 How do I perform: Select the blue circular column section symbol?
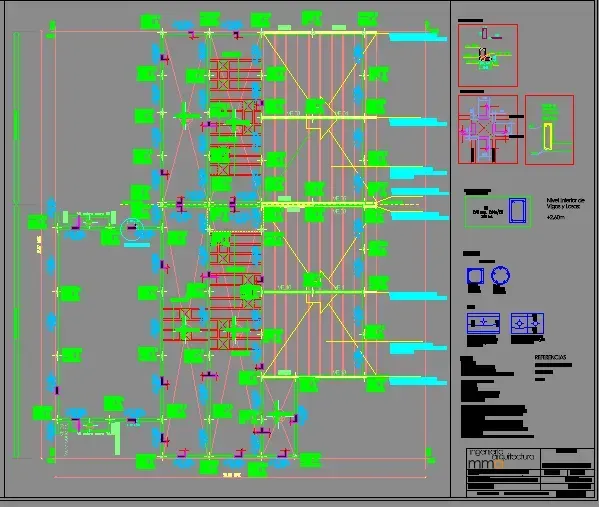click(x=500, y=275)
